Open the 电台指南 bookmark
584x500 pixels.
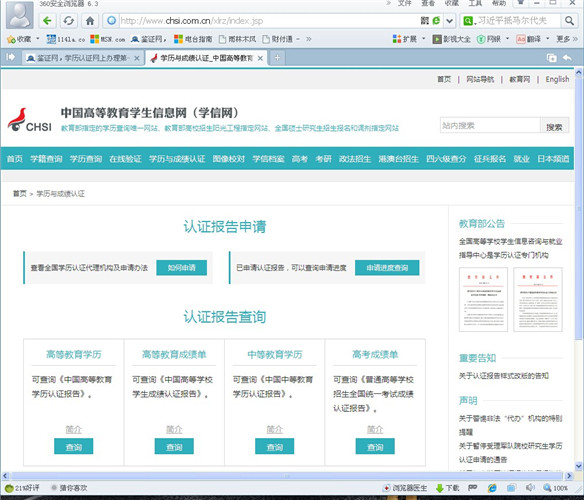click(x=193, y=39)
